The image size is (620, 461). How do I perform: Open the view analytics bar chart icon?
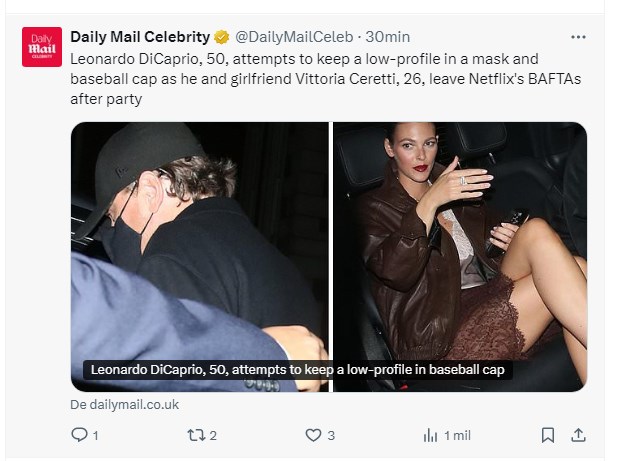click(x=431, y=435)
